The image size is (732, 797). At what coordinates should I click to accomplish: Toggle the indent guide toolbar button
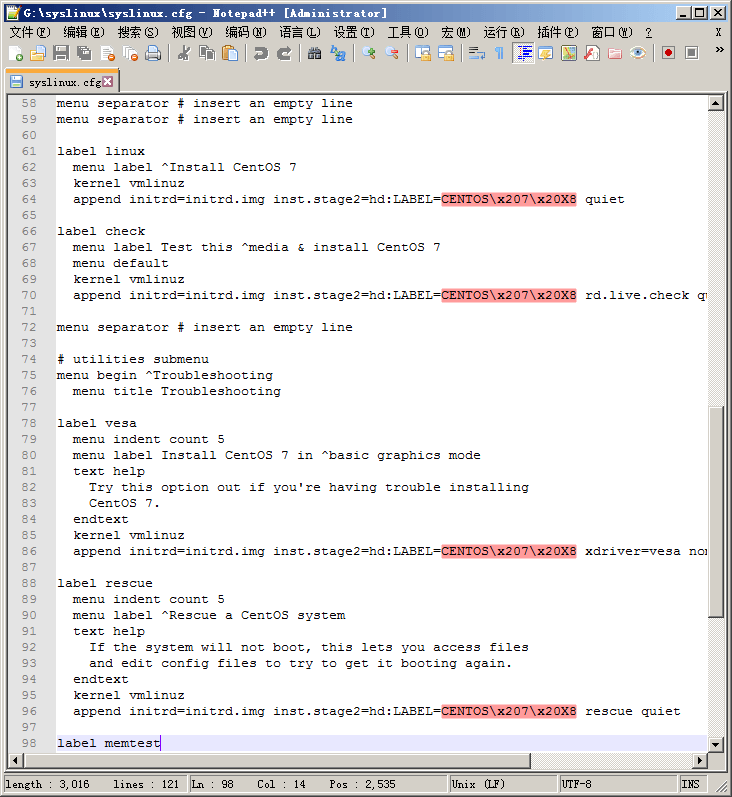click(x=523, y=54)
